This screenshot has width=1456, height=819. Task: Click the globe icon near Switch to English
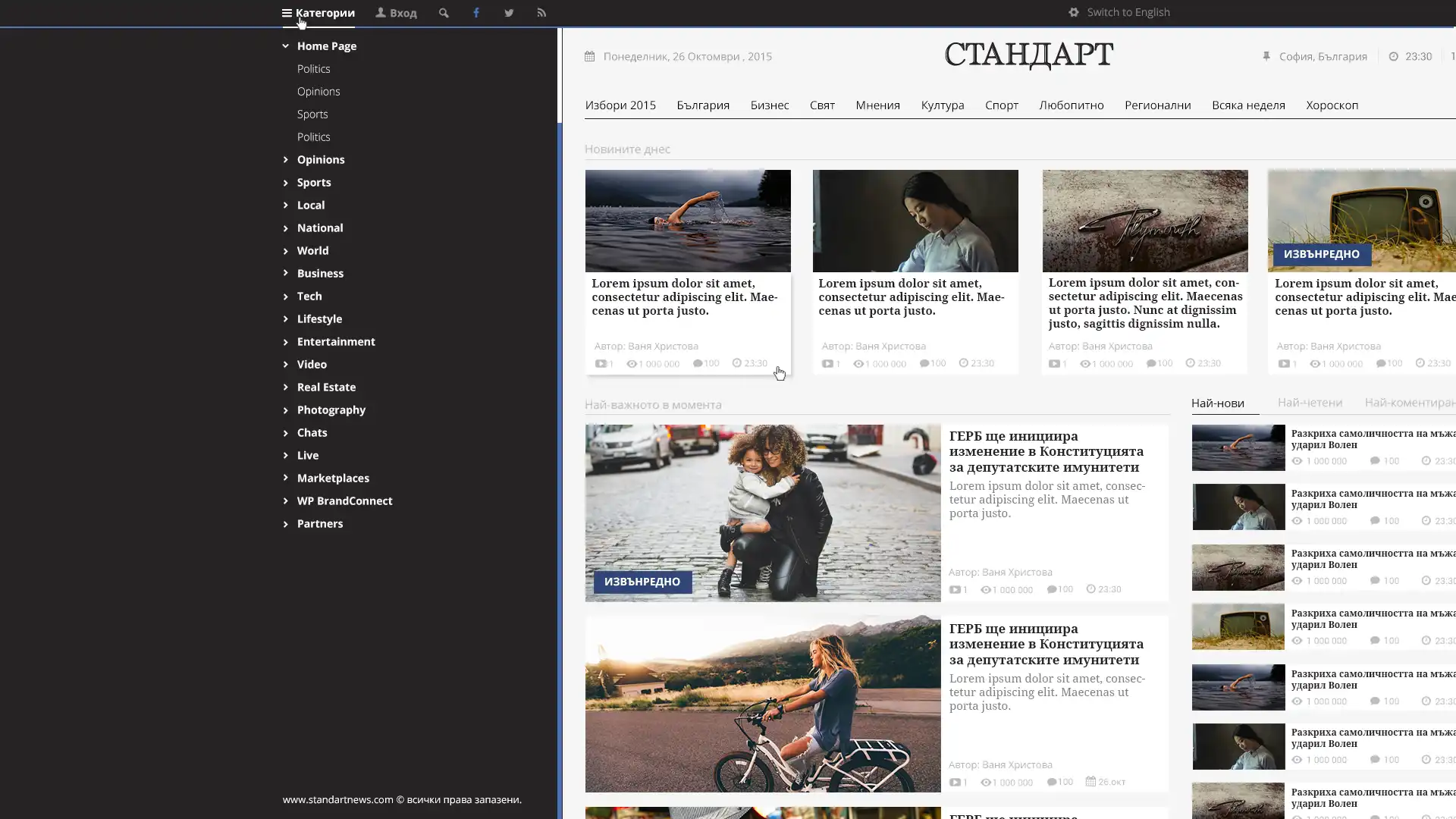(1072, 11)
